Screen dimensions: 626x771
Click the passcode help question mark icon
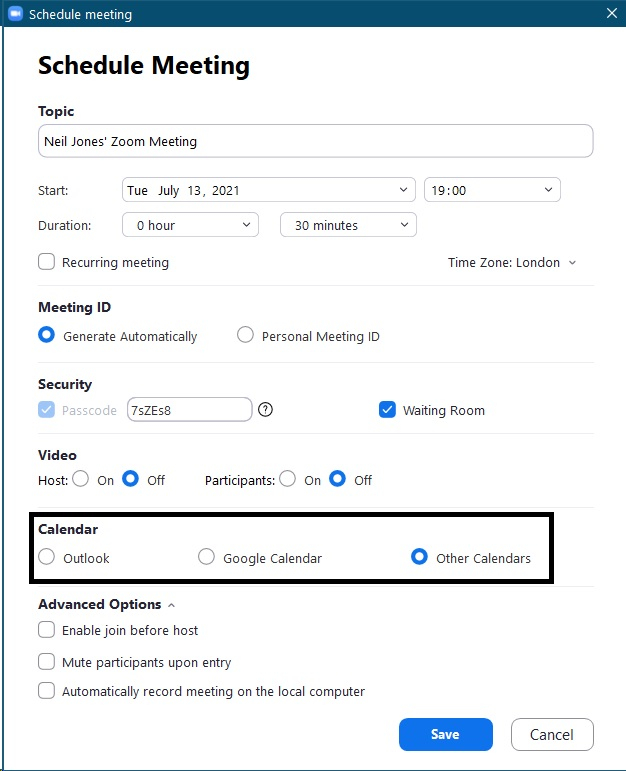[x=266, y=410]
